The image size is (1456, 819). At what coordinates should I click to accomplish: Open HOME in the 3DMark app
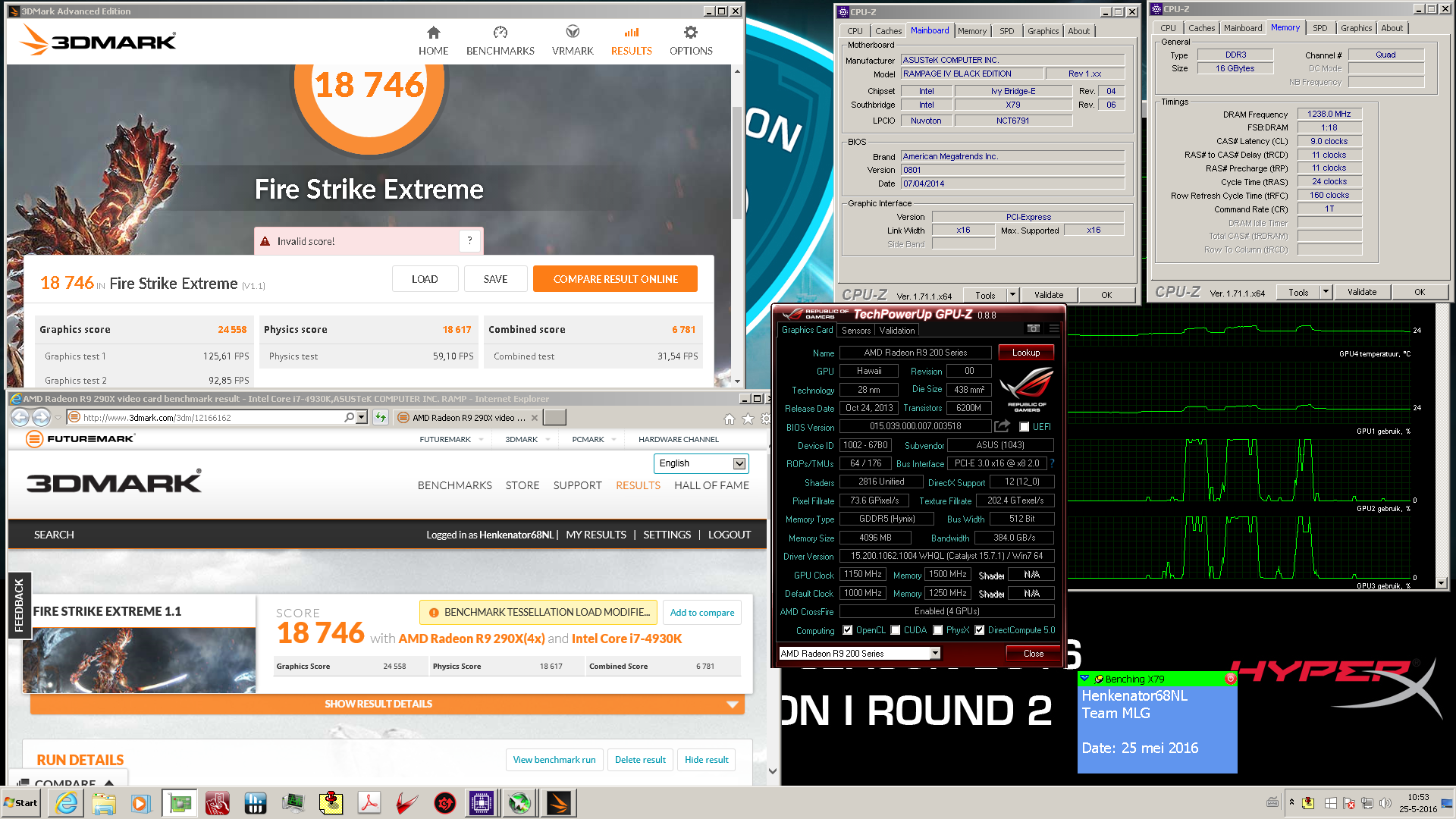tap(433, 41)
